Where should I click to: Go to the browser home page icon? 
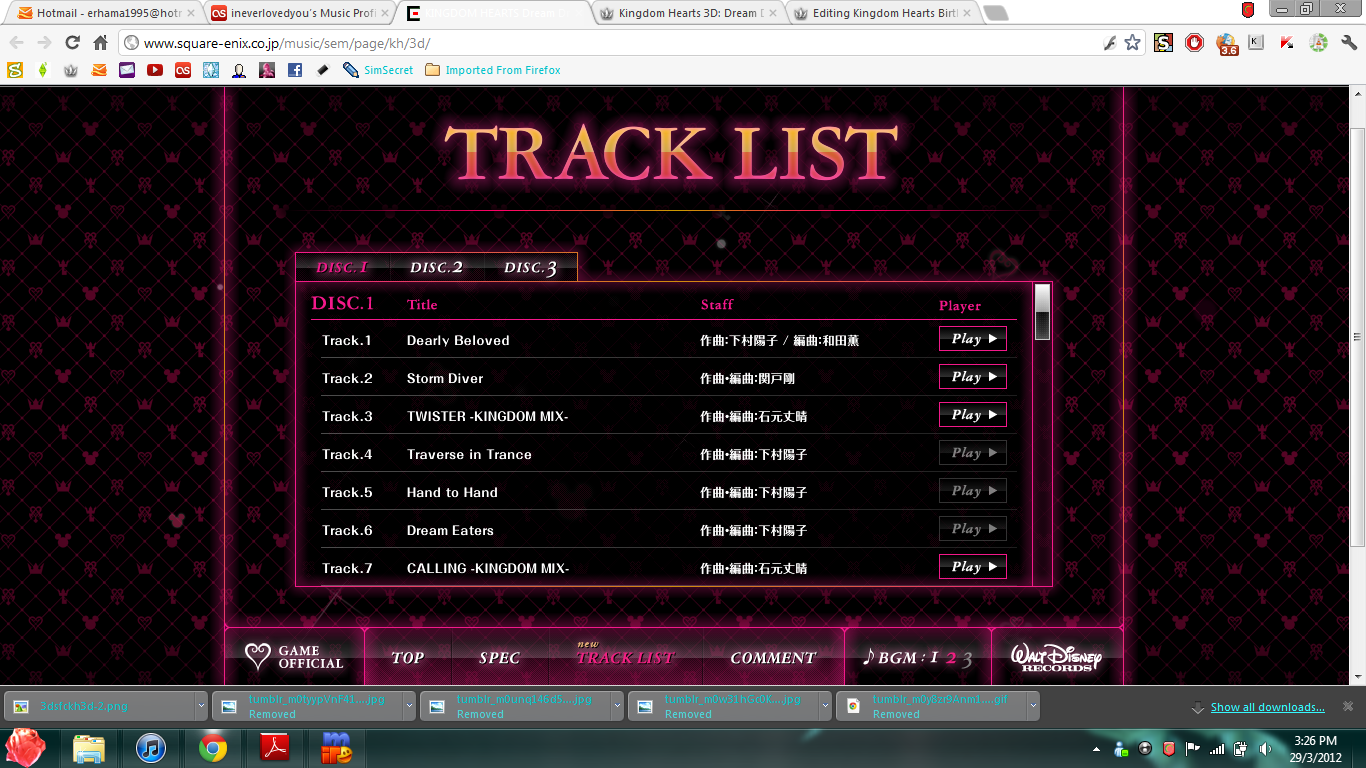pyautogui.click(x=100, y=43)
